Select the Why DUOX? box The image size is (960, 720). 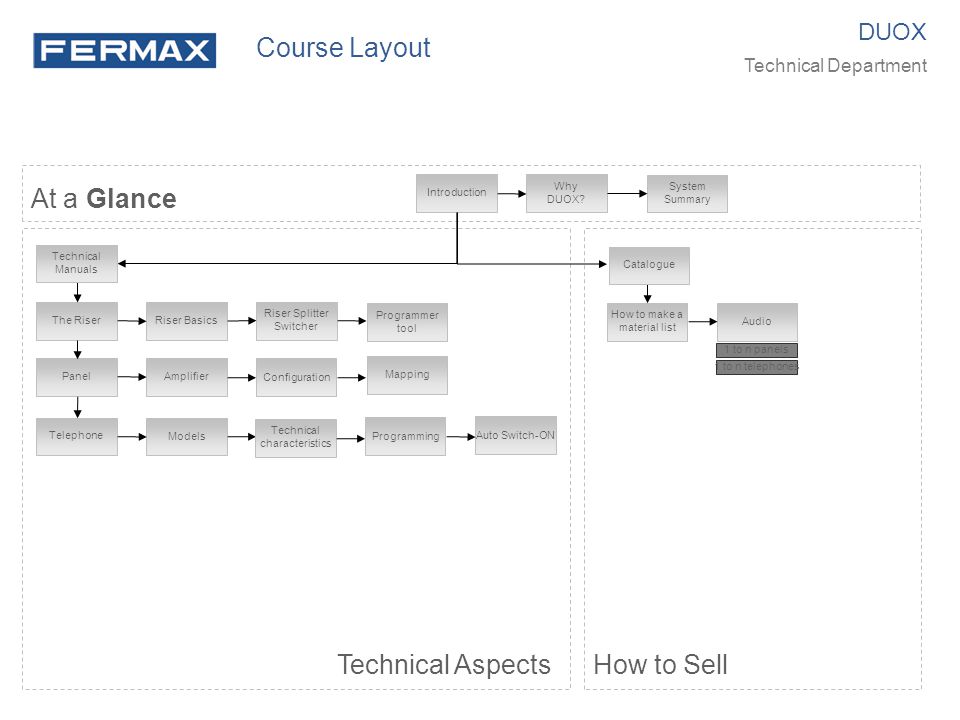coord(566,193)
